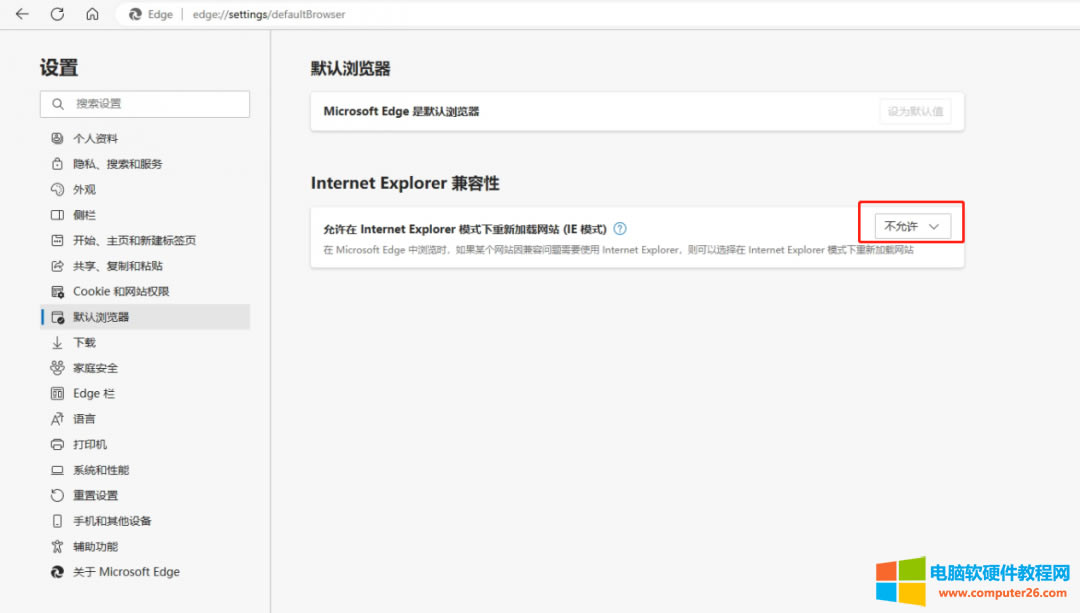Click the download arrow icon for 下载

coord(57,342)
